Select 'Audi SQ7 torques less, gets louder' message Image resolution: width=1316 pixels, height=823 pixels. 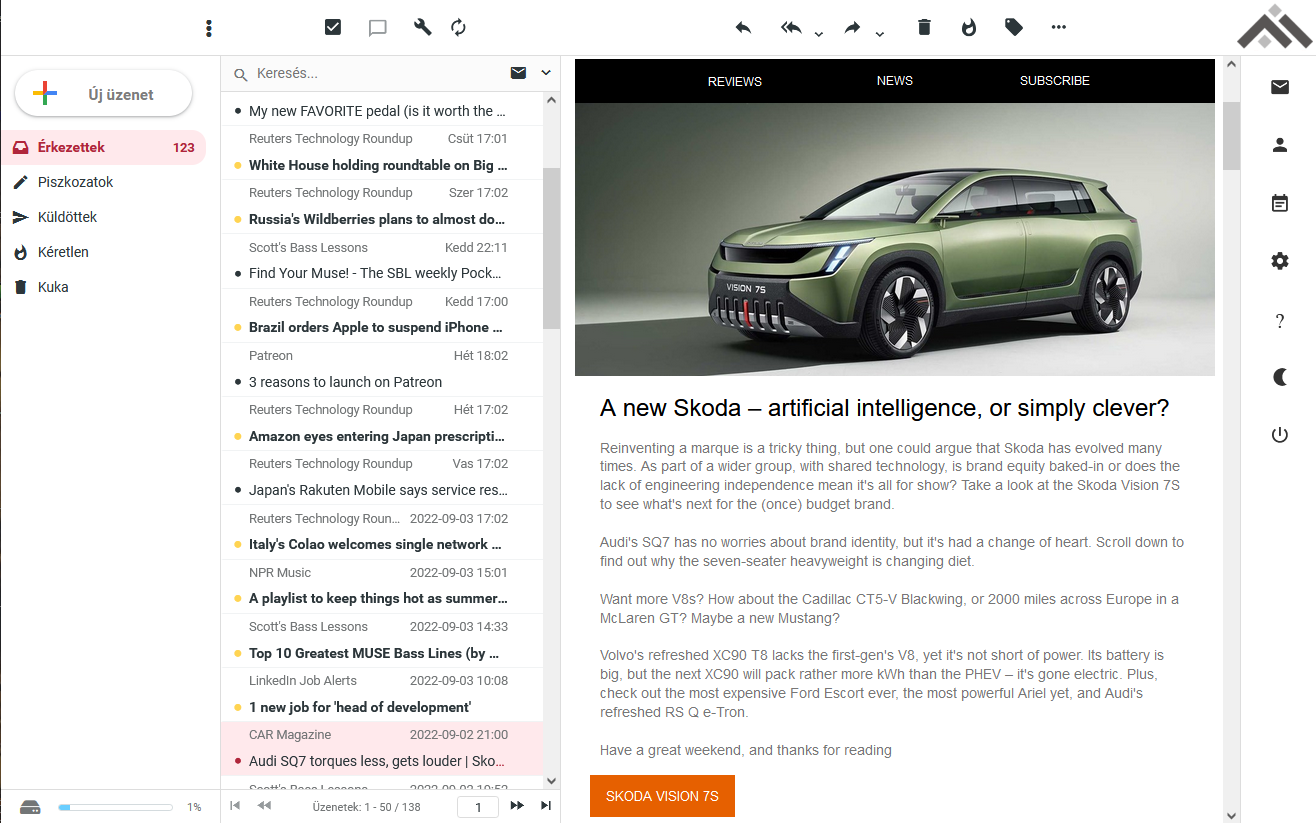382,748
